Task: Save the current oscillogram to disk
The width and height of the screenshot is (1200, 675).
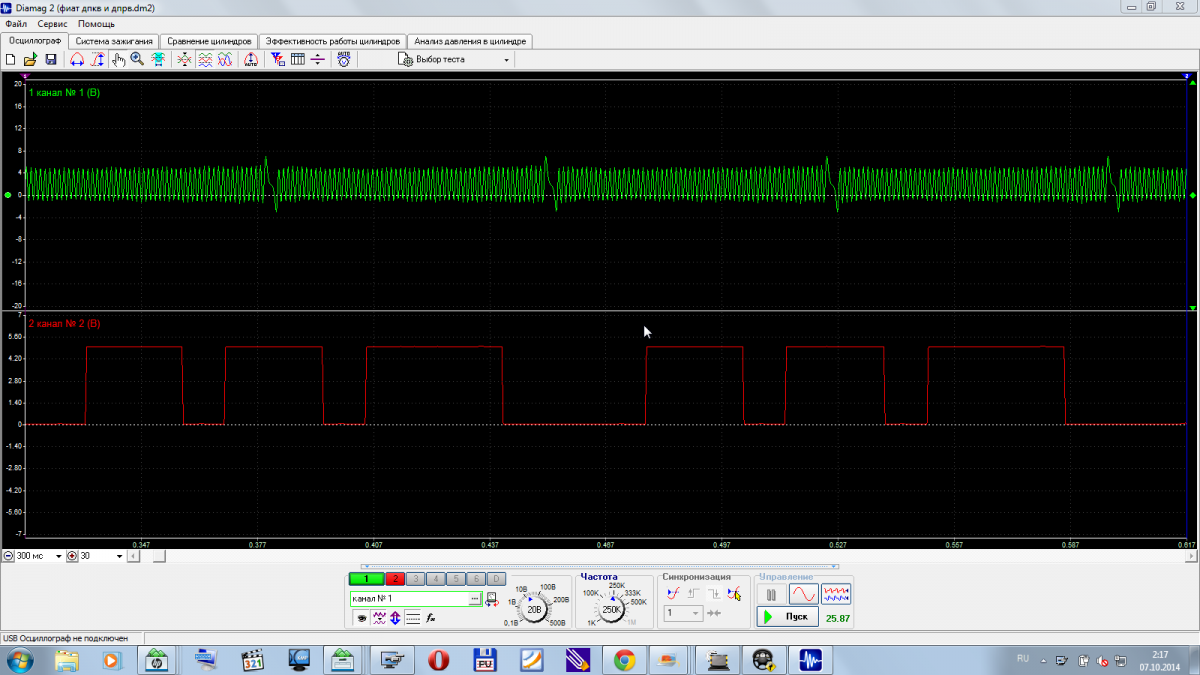Action: coord(50,60)
